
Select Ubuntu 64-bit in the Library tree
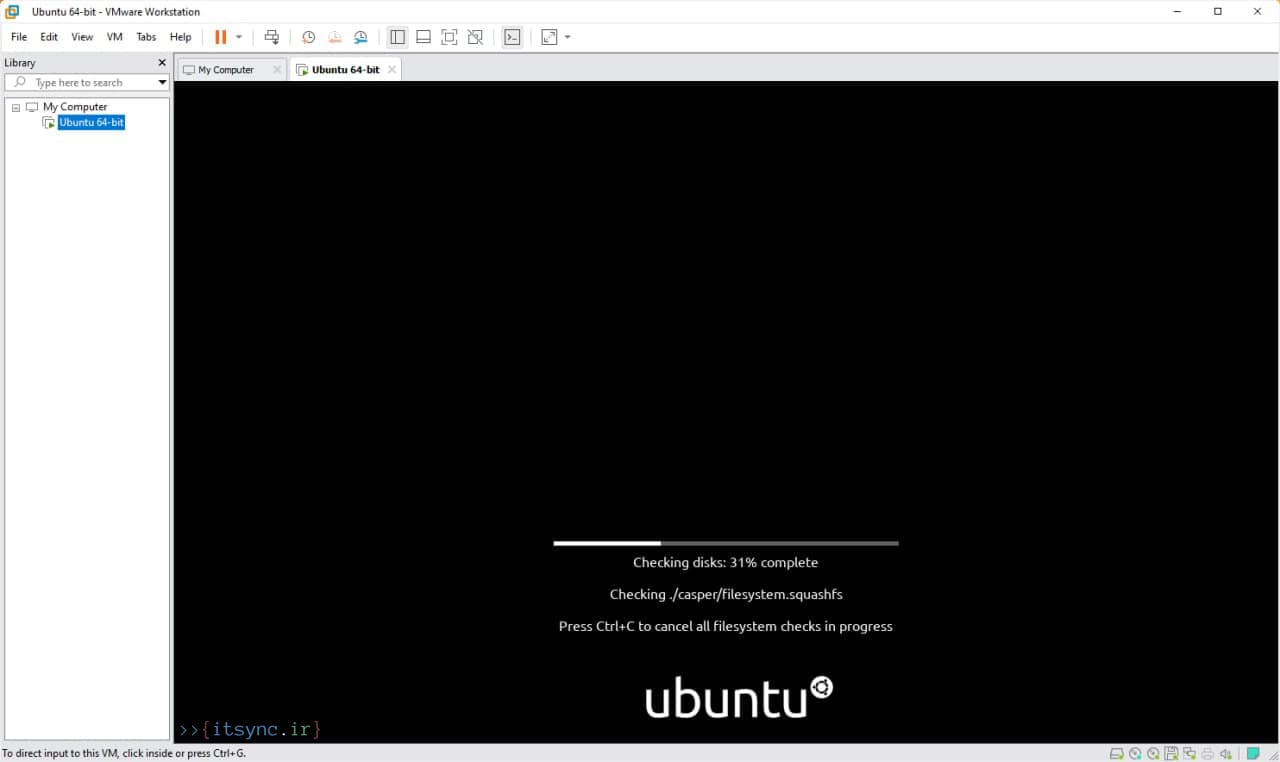click(91, 122)
